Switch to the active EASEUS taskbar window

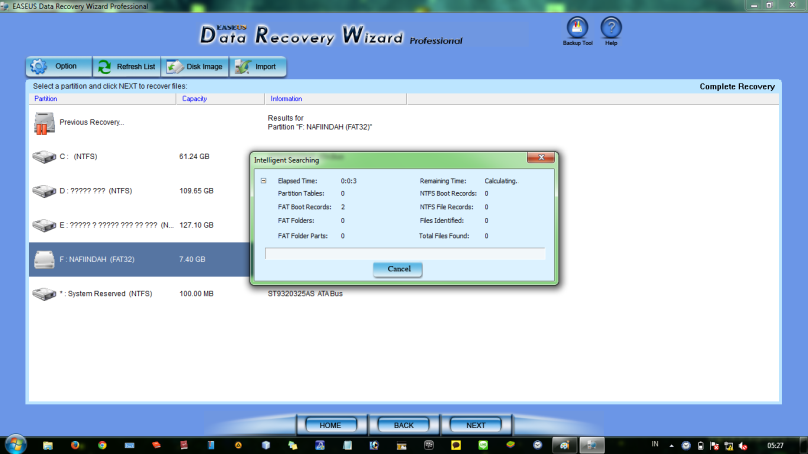tap(592, 445)
